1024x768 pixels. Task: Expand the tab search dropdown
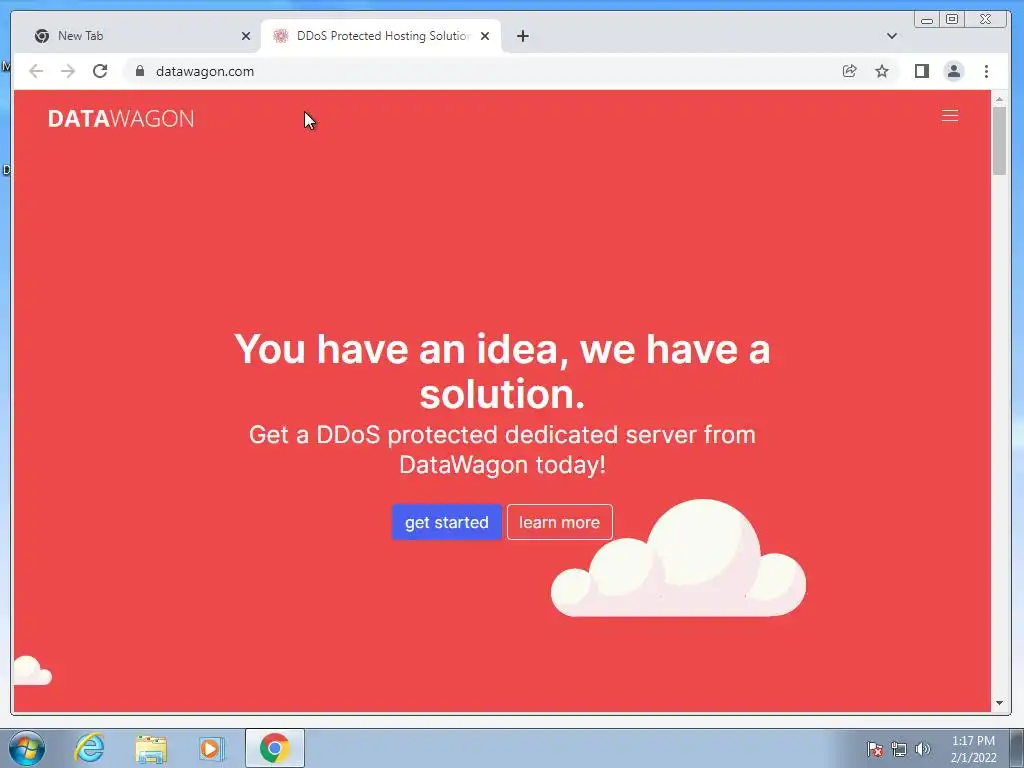click(891, 36)
